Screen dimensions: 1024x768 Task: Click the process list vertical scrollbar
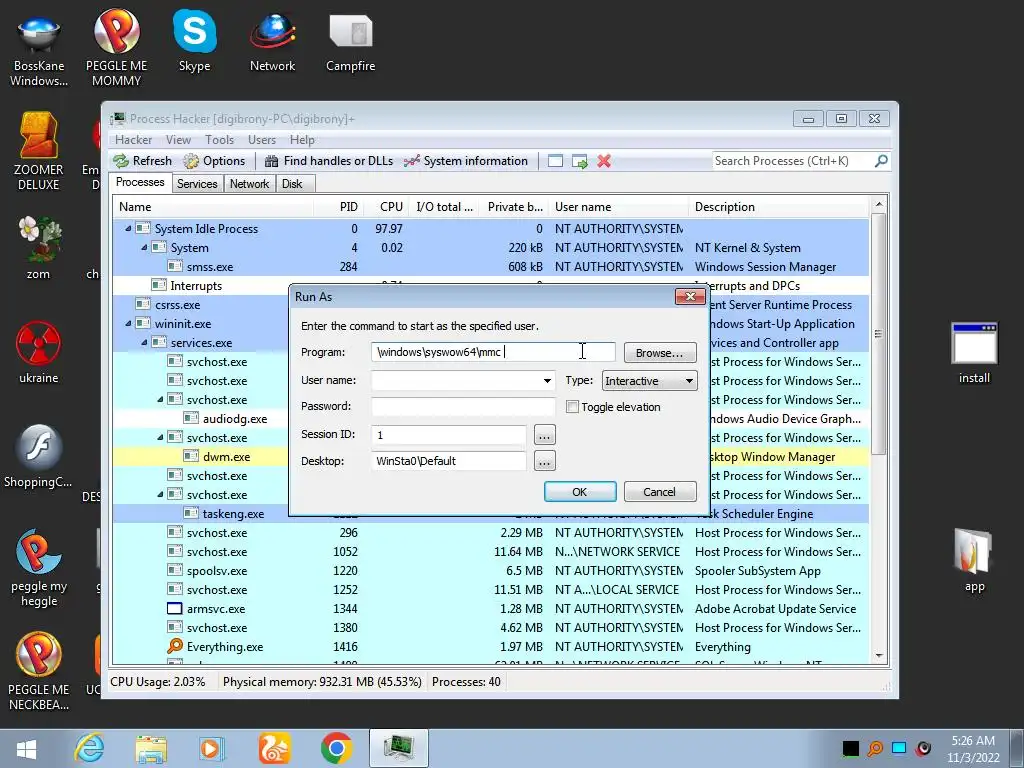[x=879, y=430]
